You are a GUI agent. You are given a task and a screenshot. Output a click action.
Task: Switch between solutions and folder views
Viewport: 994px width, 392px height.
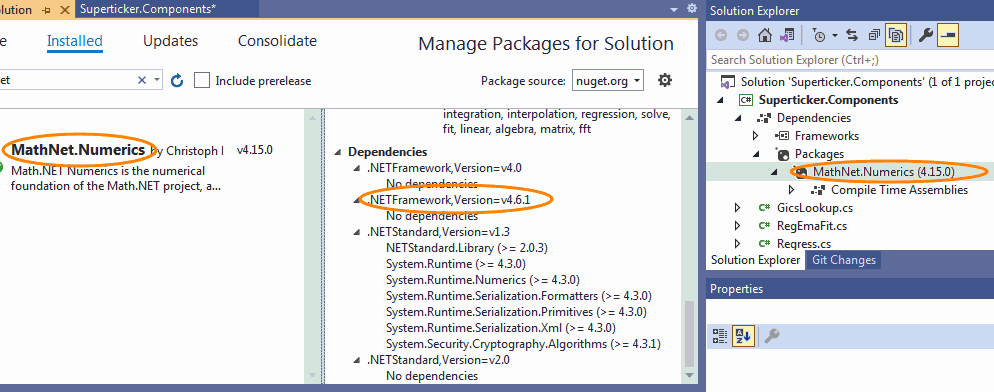tap(787, 36)
